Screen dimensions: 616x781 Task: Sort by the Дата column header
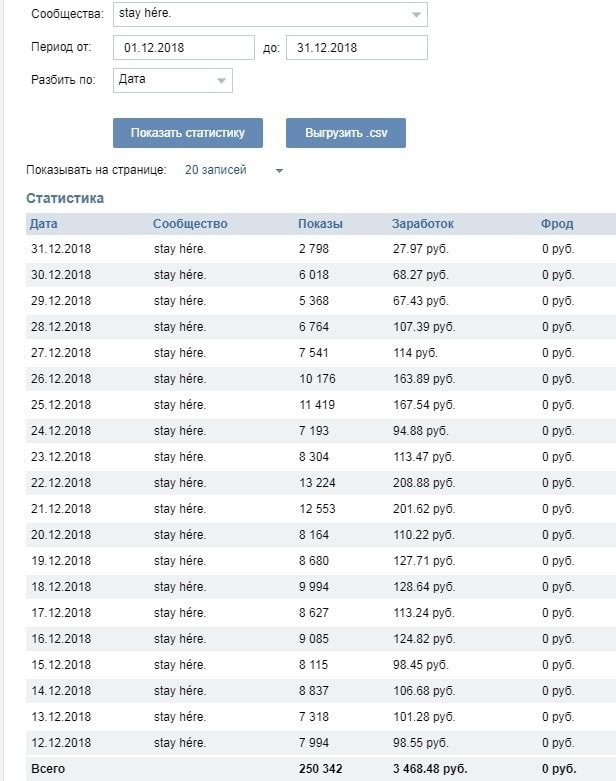coord(44,224)
